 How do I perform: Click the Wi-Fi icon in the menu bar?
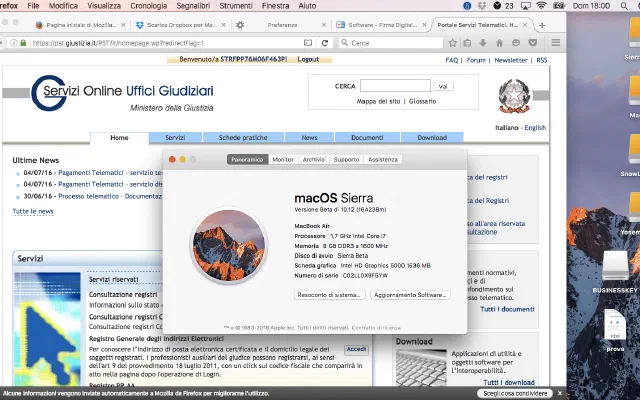pos(541,6)
